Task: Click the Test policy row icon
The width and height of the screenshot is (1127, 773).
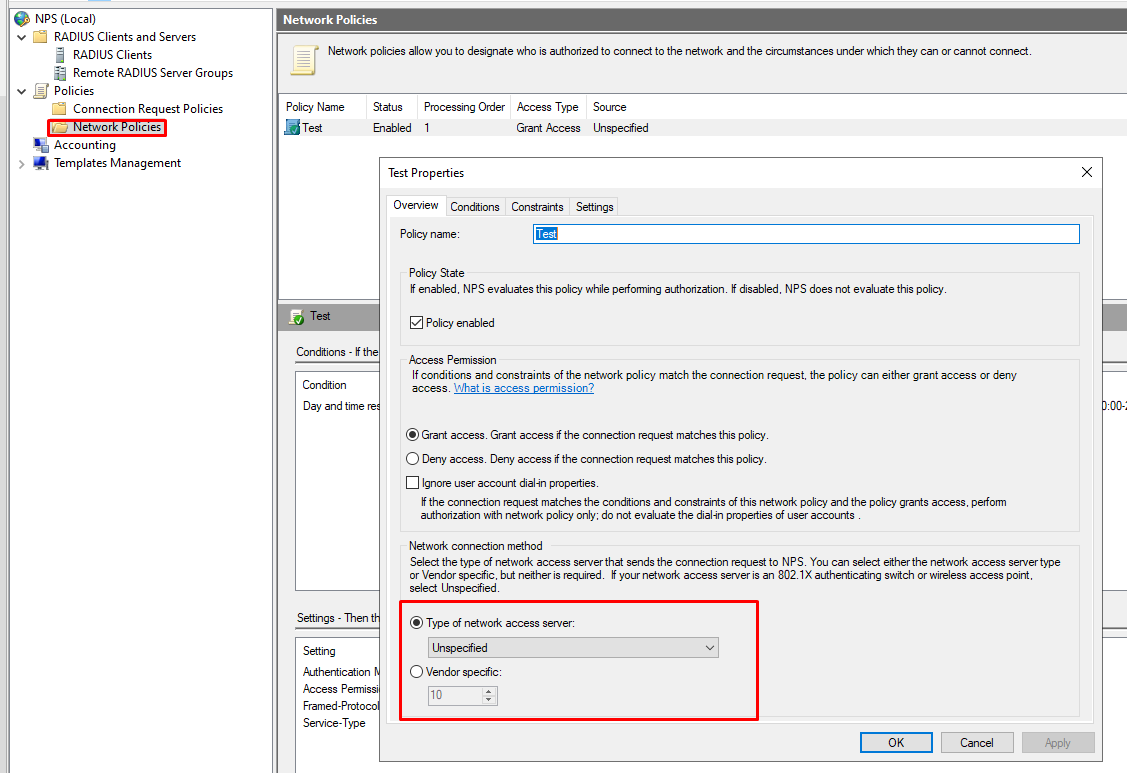Action: click(x=292, y=128)
